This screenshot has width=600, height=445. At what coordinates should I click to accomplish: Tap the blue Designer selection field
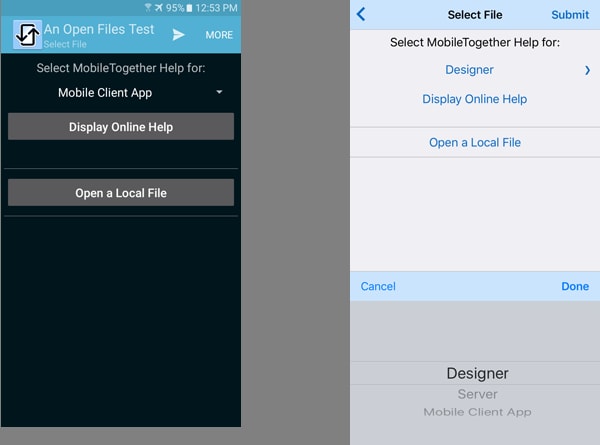469,70
